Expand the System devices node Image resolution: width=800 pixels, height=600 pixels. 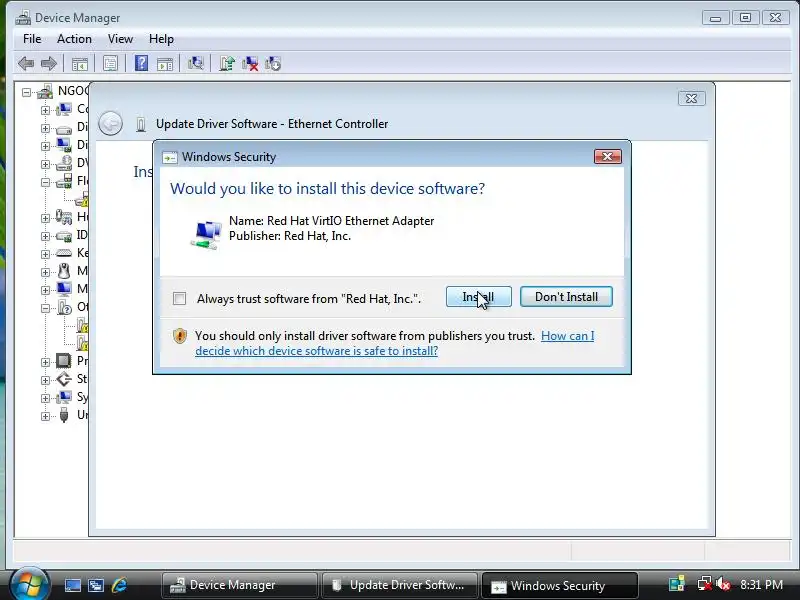45,398
